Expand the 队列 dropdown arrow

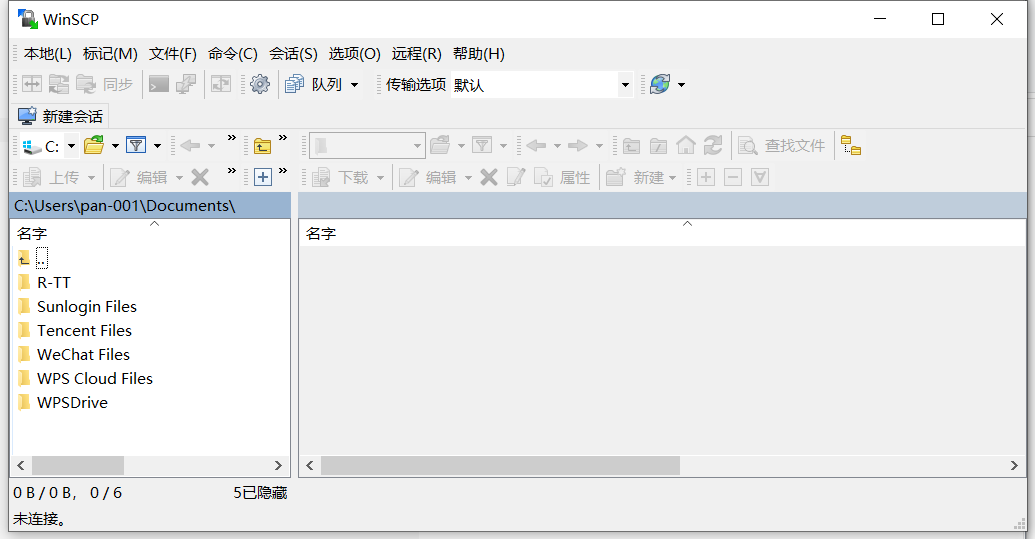click(x=354, y=84)
